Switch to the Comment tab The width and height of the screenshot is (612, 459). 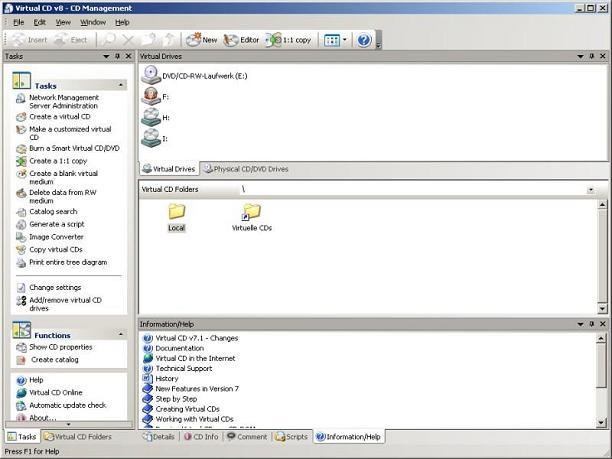point(247,437)
